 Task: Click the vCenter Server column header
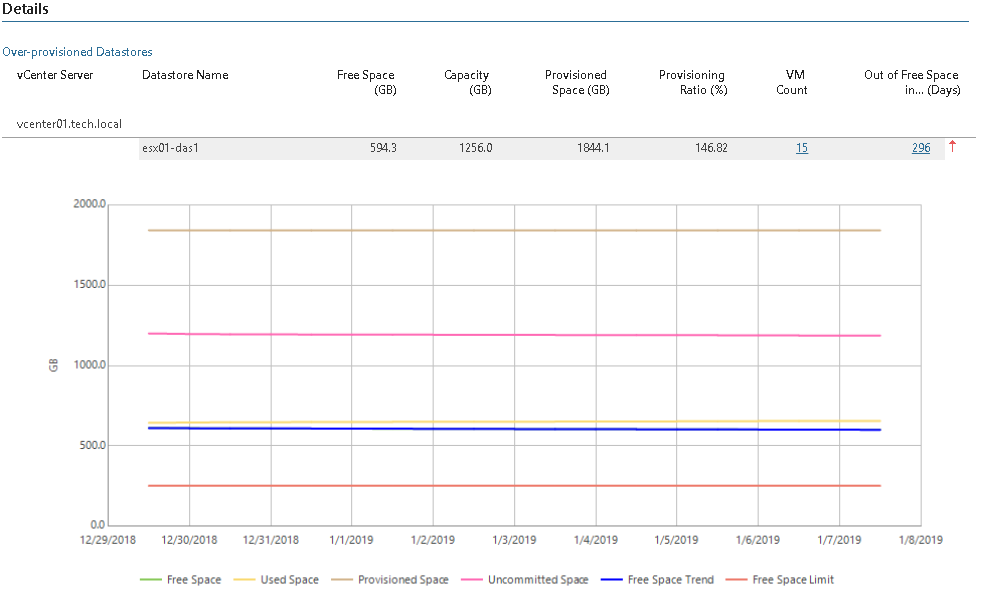[x=54, y=75]
